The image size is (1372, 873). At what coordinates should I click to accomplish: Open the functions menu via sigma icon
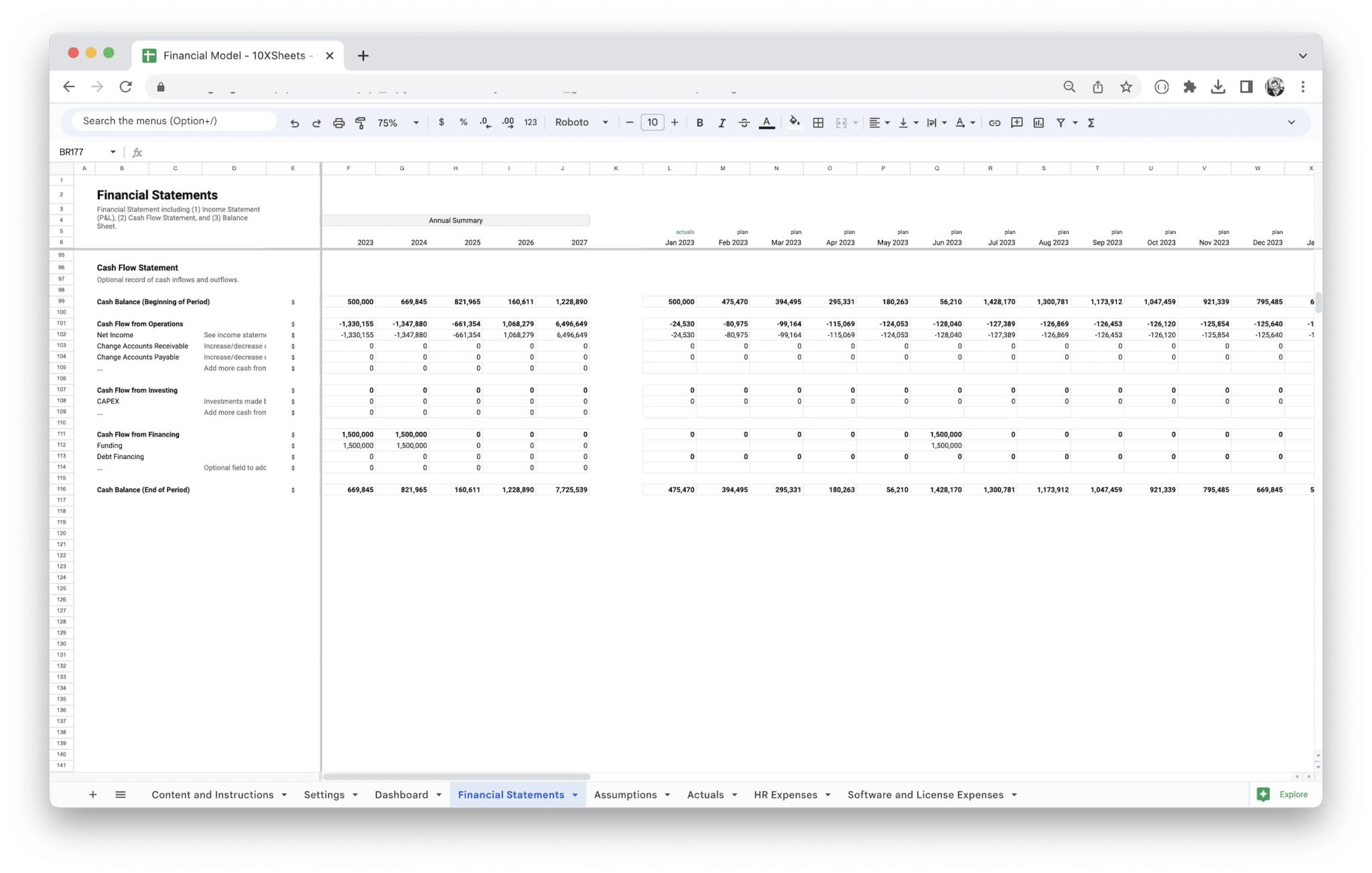(1091, 122)
